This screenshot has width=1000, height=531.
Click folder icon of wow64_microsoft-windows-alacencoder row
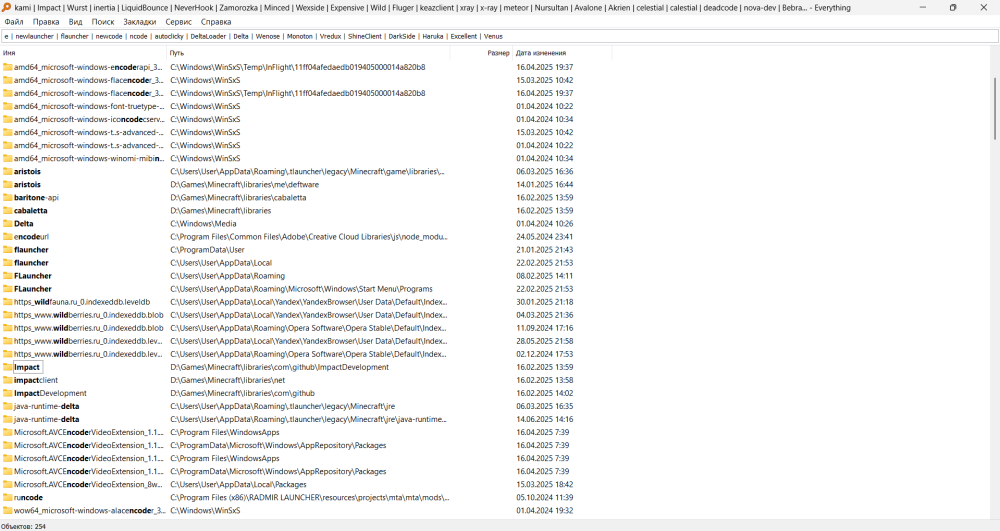[x=8, y=511]
